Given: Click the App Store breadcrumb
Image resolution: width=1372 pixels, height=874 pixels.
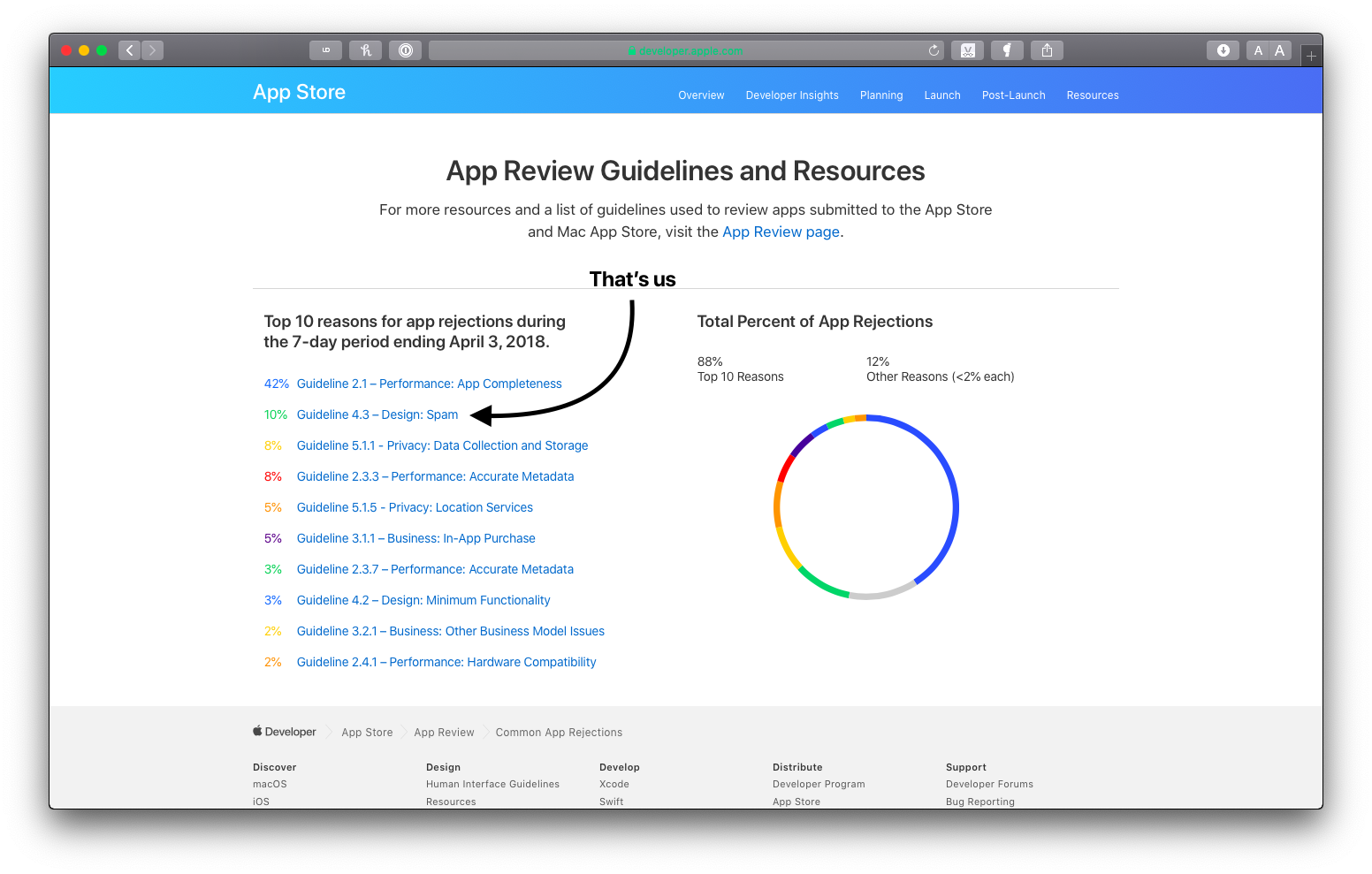Looking at the screenshot, I should point(367,733).
